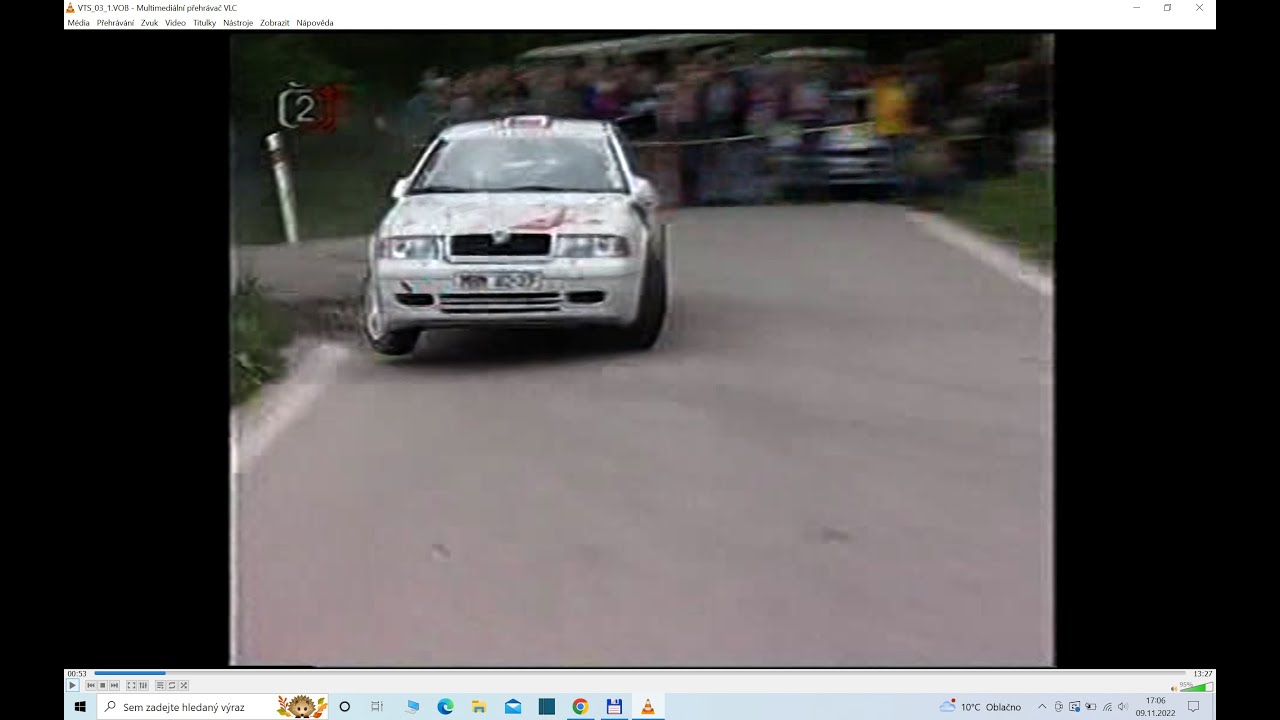
Task: Mute audio via speaker icon
Action: tap(1174, 688)
